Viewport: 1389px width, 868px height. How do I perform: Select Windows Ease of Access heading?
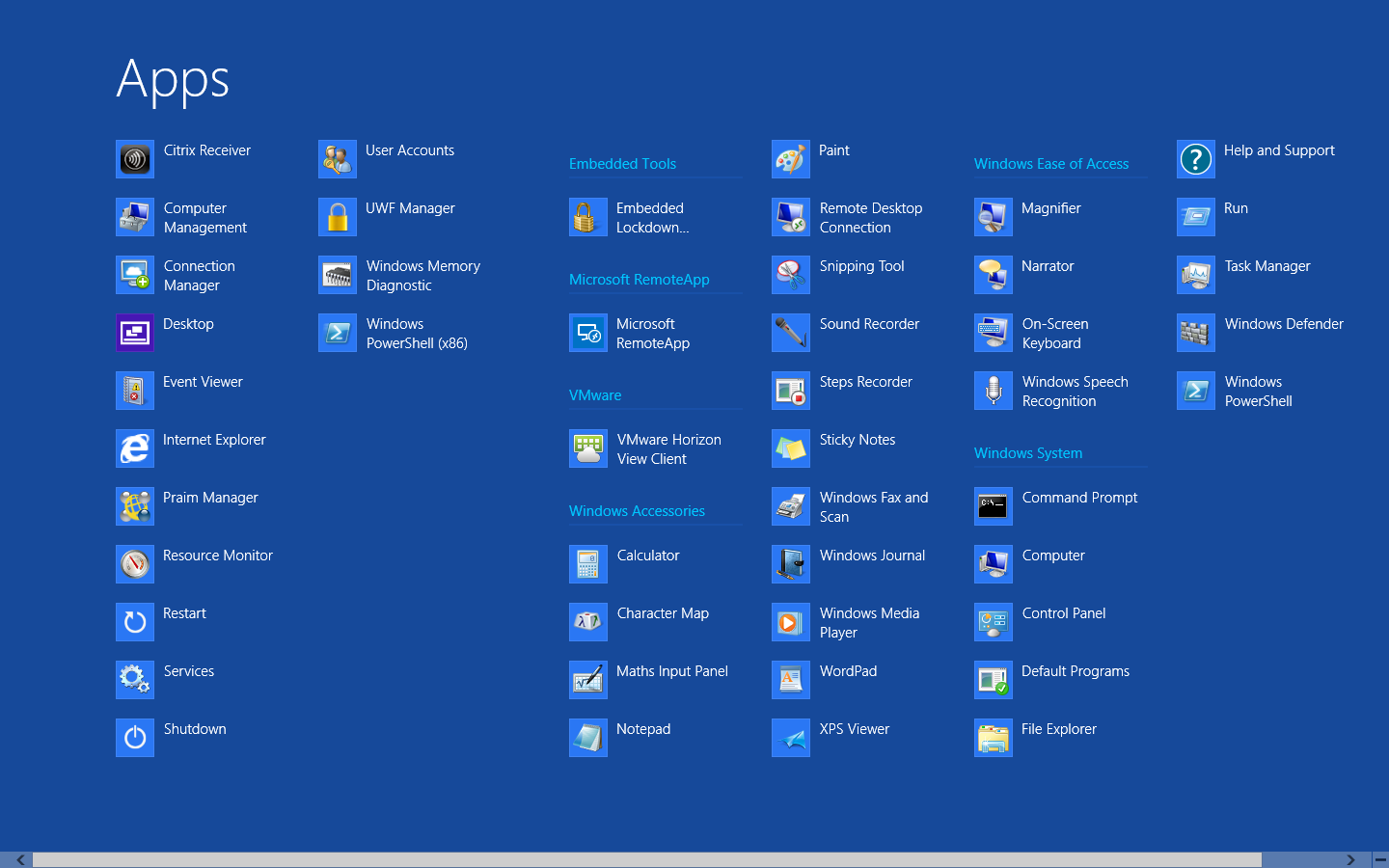pyautogui.click(x=1051, y=164)
